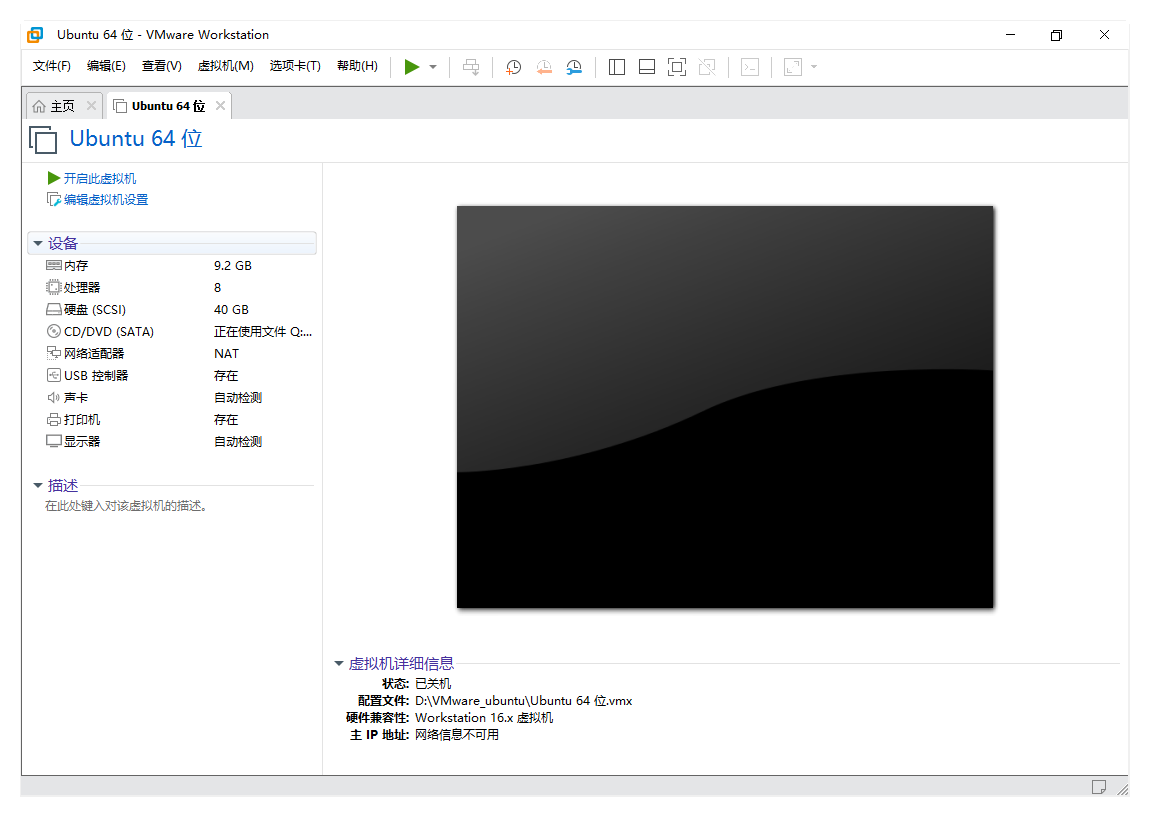Open the 编辑(E) menu
This screenshot has width=1150, height=817.
106,66
